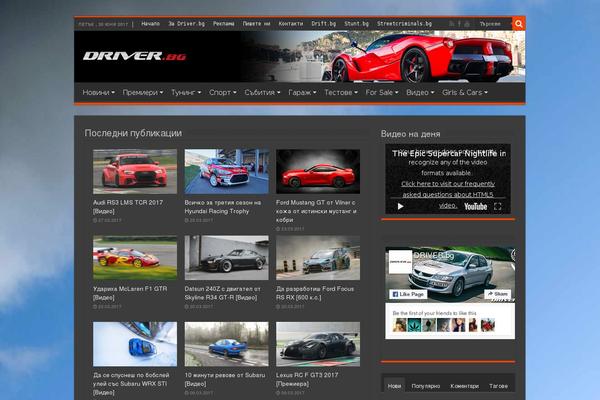Image resolution: width=600 pixels, height=400 pixels.
Task: Expand the Girls & Cars dropdown menu
Action: 465,92
